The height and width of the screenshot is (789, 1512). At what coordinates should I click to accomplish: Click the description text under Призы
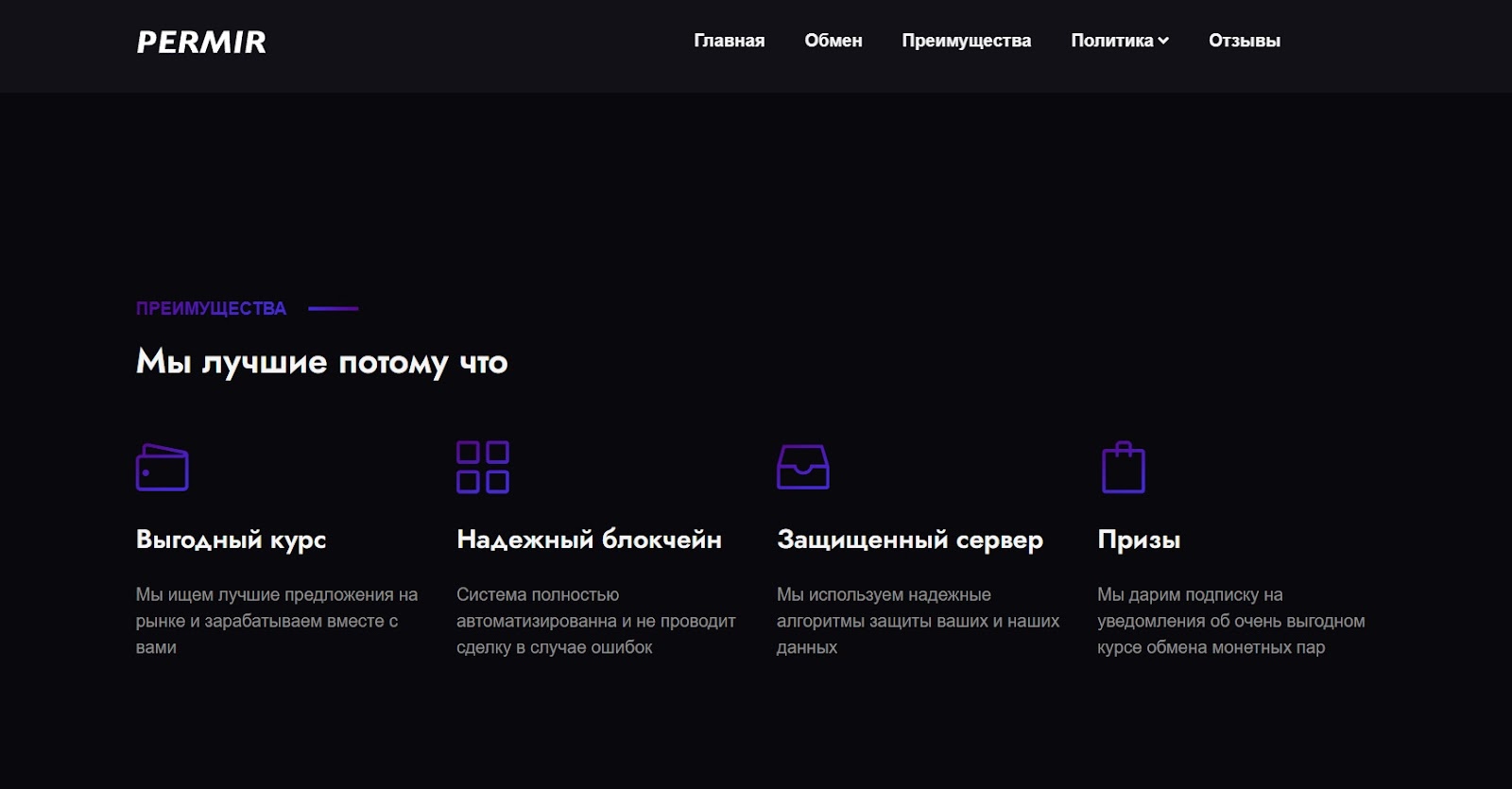(1230, 621)
